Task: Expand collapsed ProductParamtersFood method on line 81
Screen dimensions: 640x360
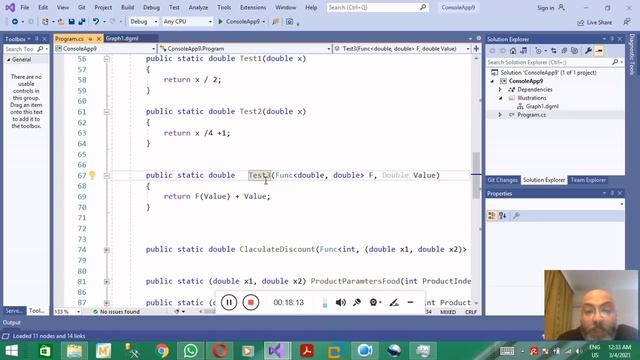Action: 107,282
